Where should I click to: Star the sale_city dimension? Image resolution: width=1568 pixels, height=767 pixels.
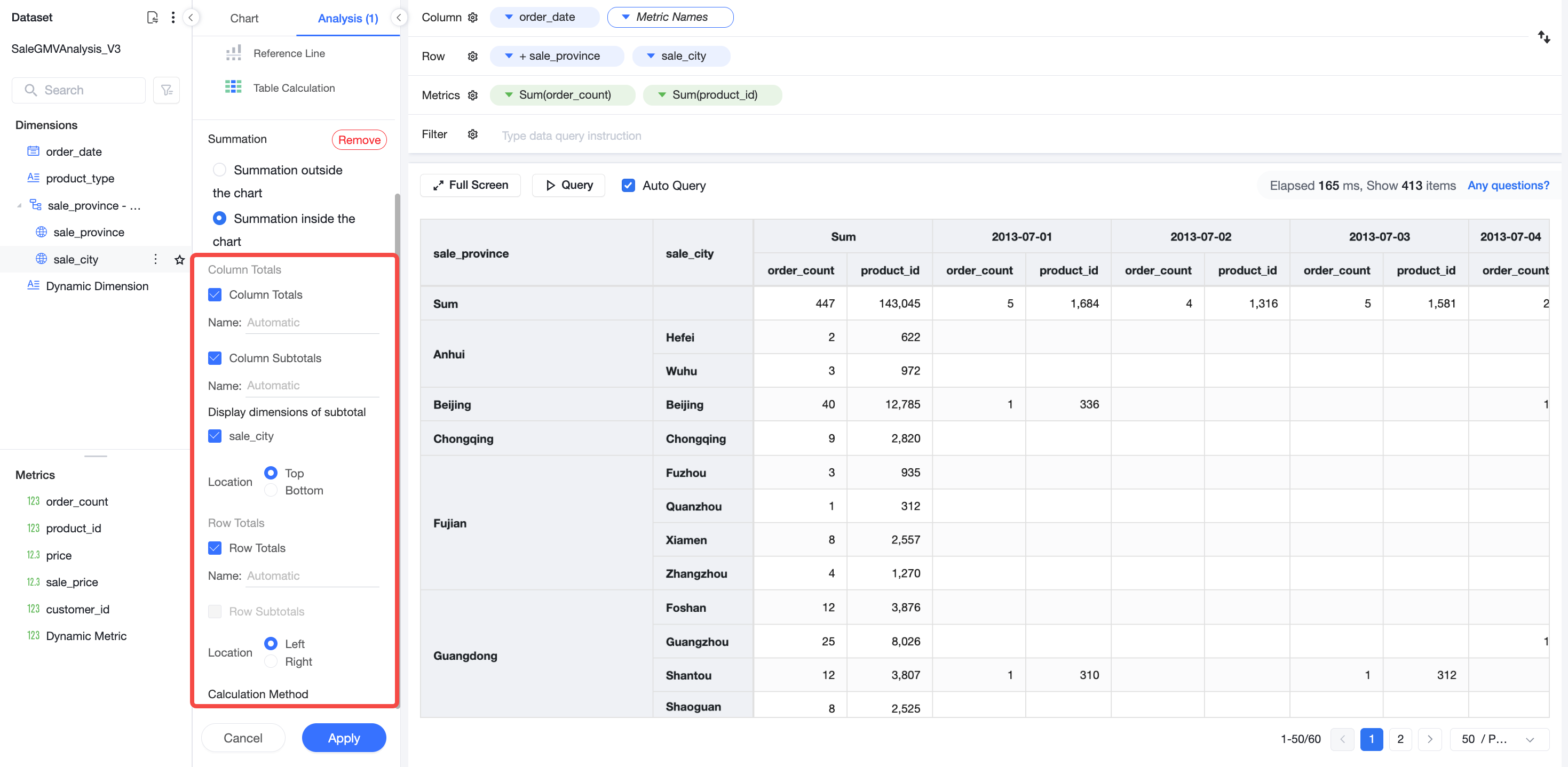point(179,260)
